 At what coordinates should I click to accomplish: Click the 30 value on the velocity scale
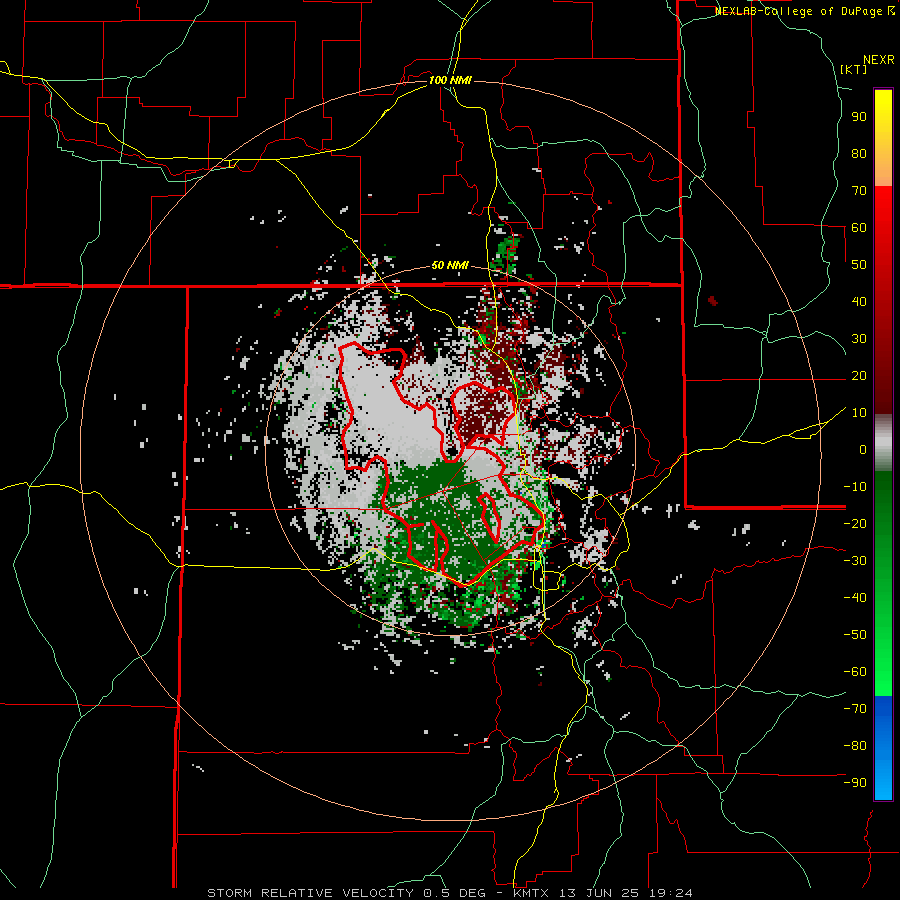tap(859, 339)
